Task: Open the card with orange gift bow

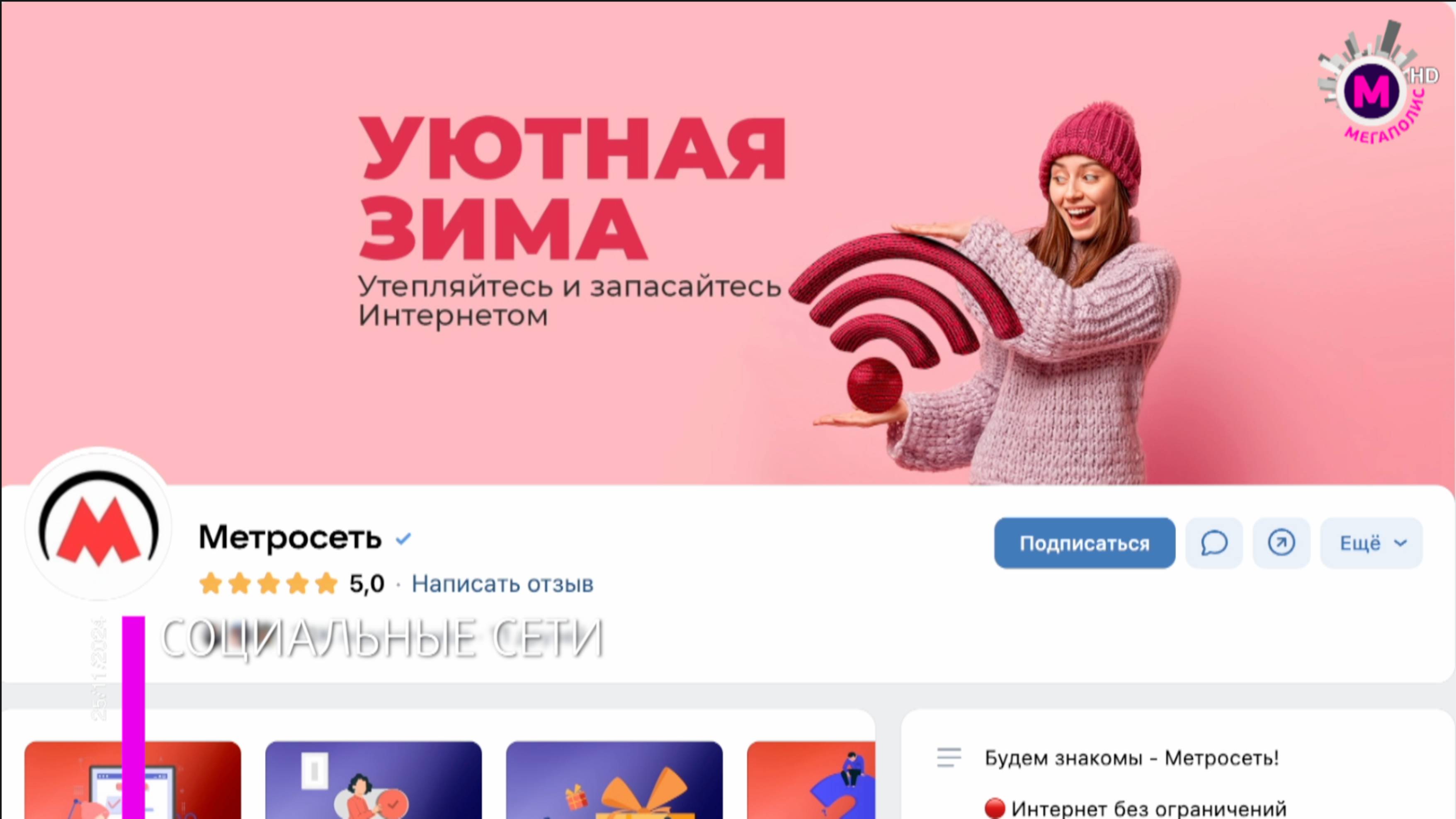Action: tap(614, 780)
